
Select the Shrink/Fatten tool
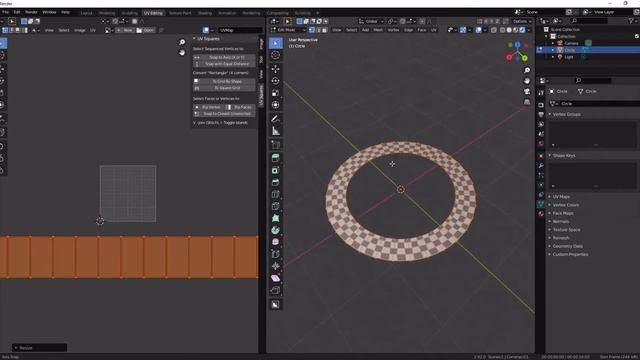[276, 266]
